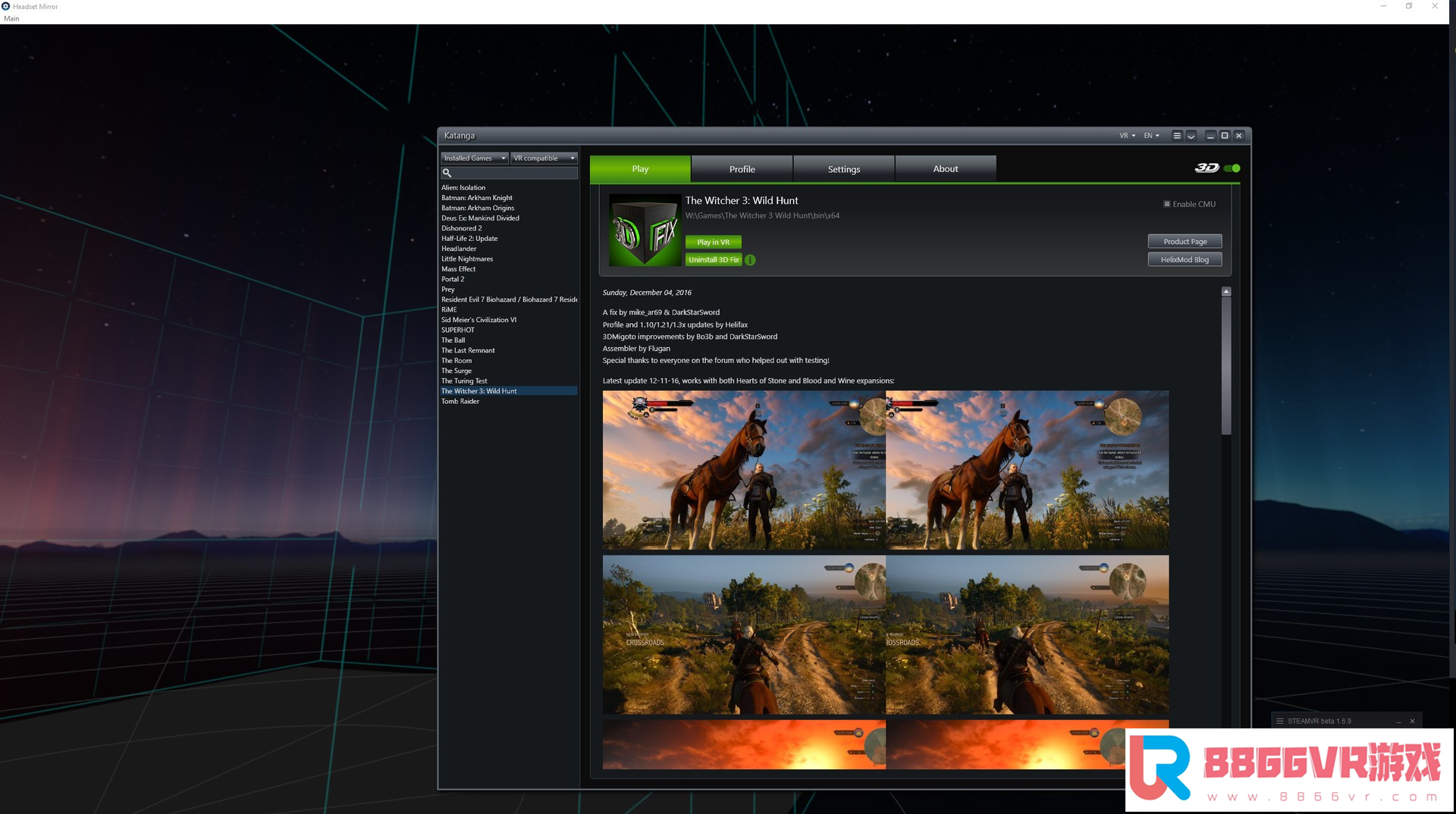Viewport: 1456px width, 814px height.
Task: Select RiME in game list
Action: point(509,310)
